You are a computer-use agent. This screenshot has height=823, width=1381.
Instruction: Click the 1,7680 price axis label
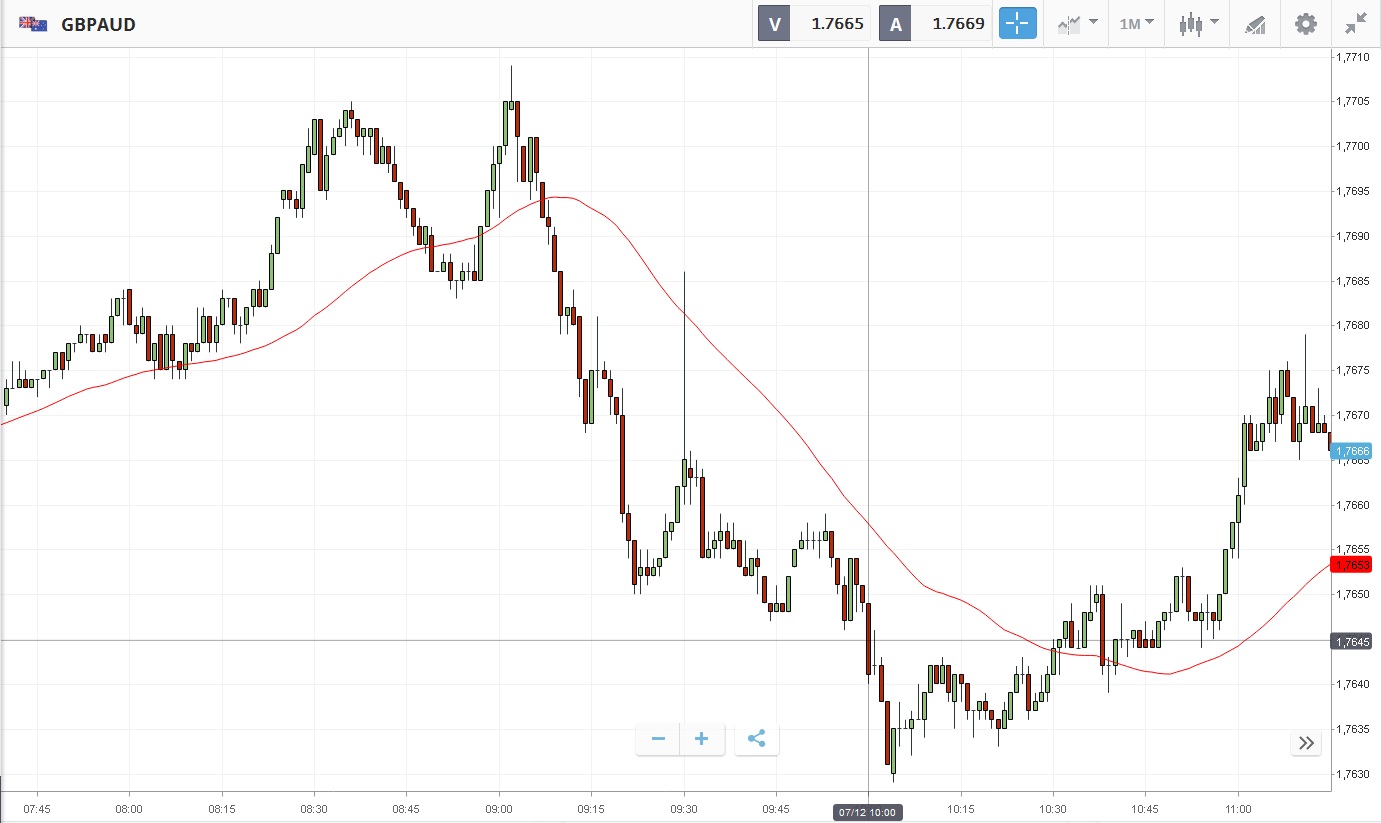(x=1353, y=325)
